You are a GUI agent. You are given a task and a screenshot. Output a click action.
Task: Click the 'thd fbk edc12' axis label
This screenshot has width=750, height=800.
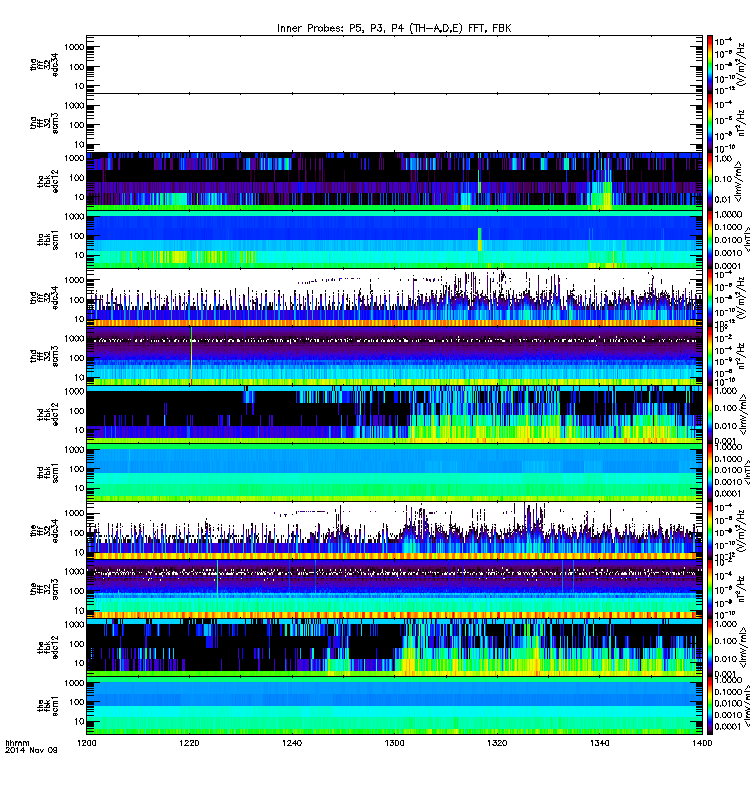[48, 414]
